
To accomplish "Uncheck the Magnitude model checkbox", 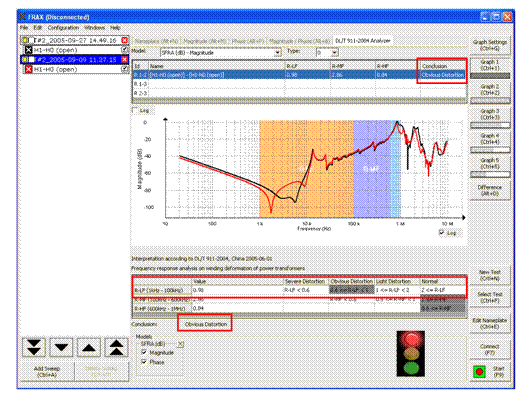I will 144,352.
